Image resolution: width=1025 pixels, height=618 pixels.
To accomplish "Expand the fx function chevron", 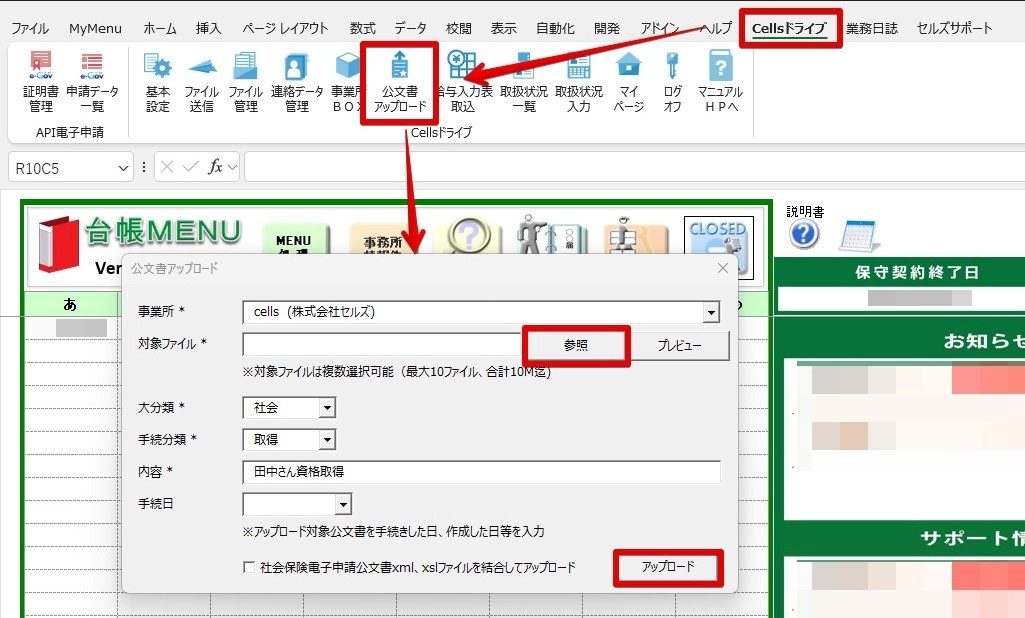I will [231, 168].
